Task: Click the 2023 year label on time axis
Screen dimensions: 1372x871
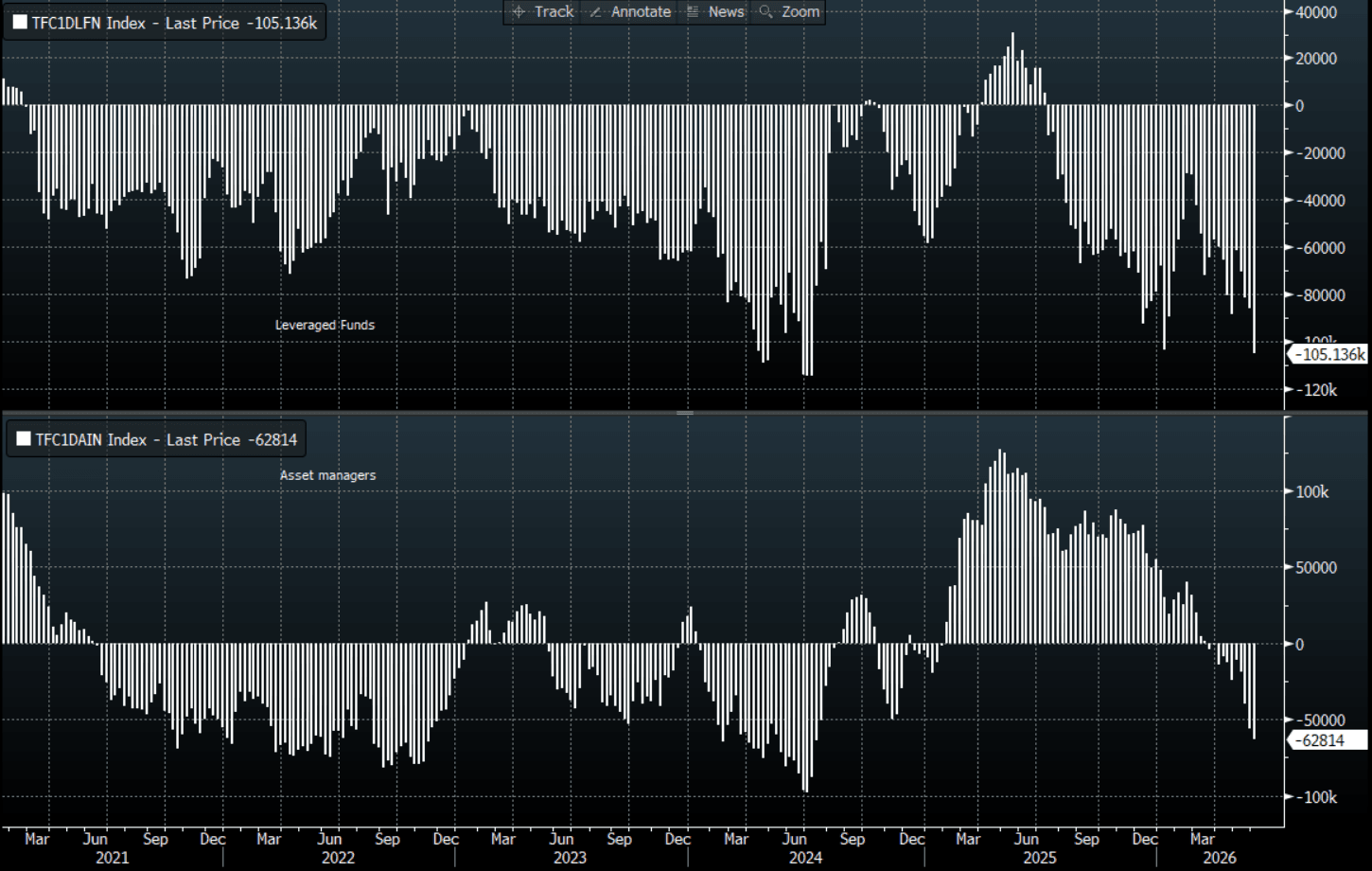Action: pyautogui.click(x=570, y=858)
